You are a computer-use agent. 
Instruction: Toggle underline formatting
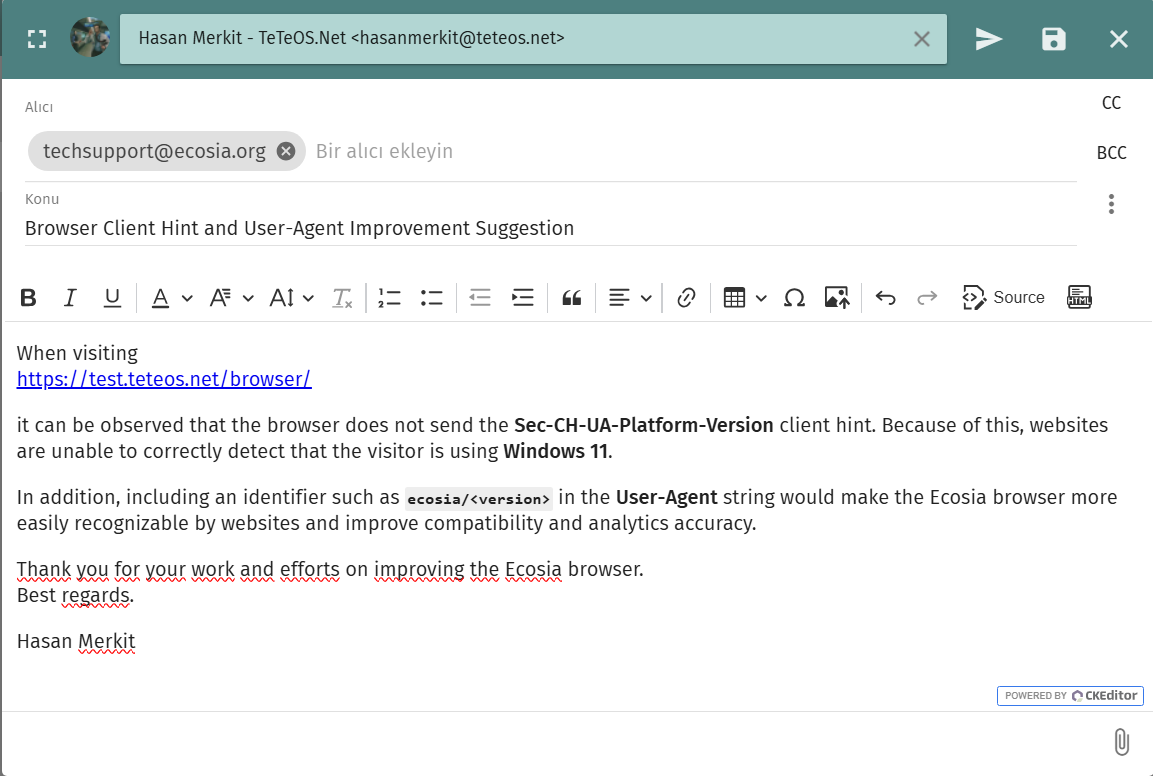coord(112,298)
